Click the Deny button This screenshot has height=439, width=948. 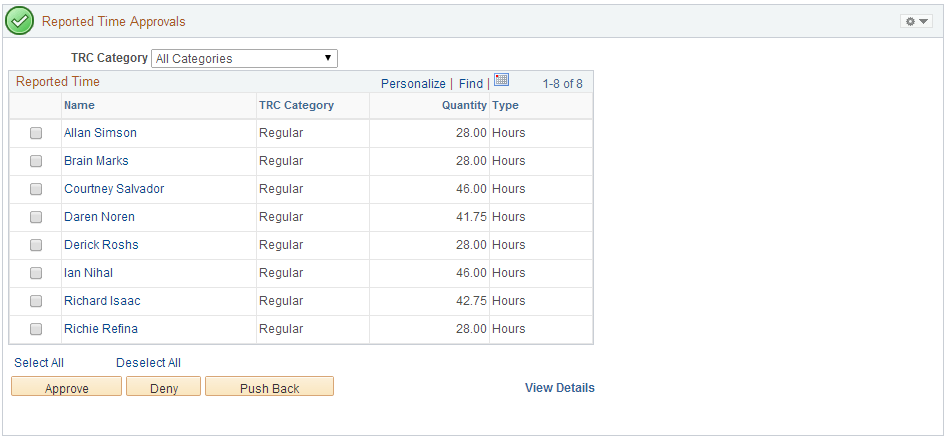click(163, 387)
